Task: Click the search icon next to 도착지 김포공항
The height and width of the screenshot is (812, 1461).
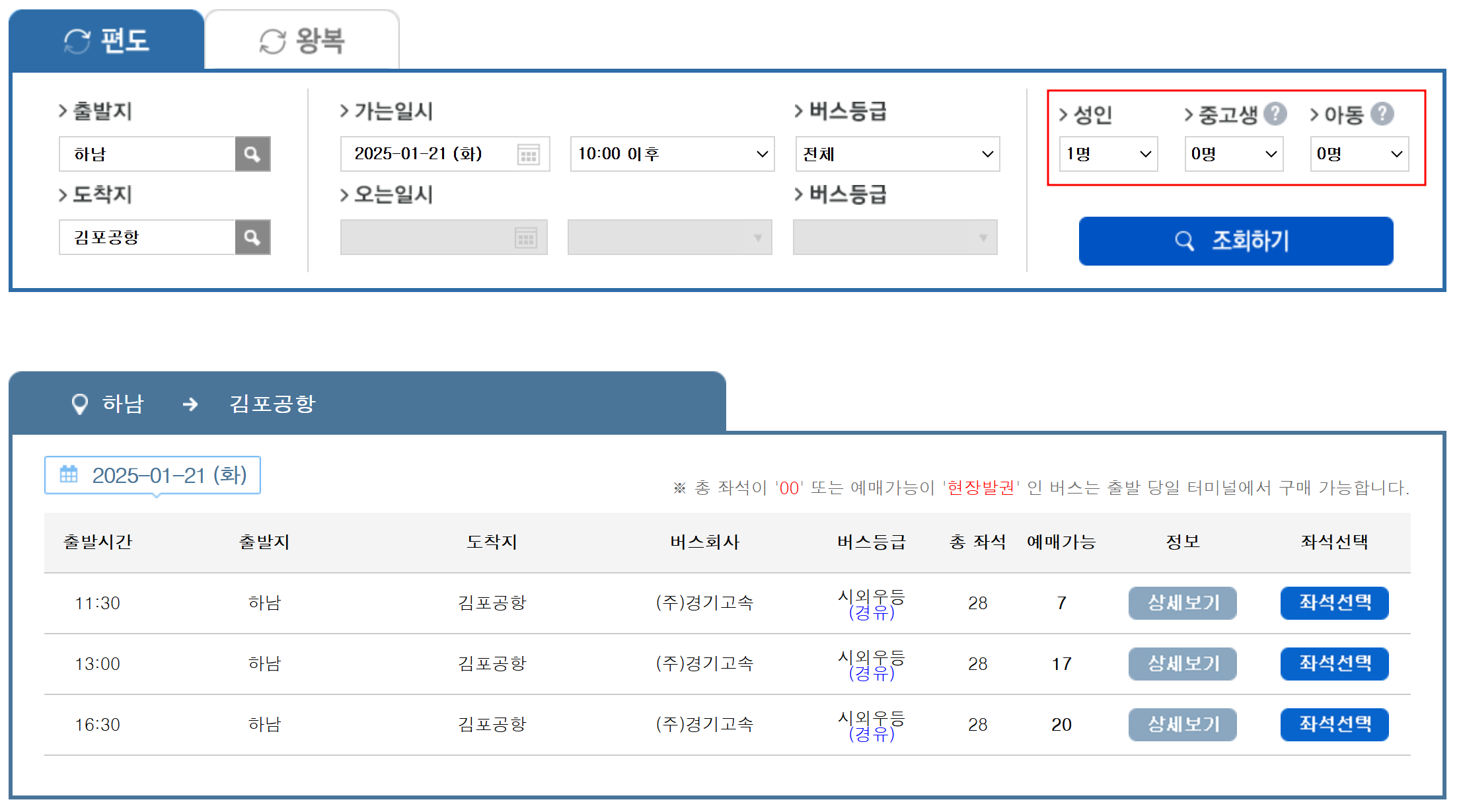Action: coord(252,237)
